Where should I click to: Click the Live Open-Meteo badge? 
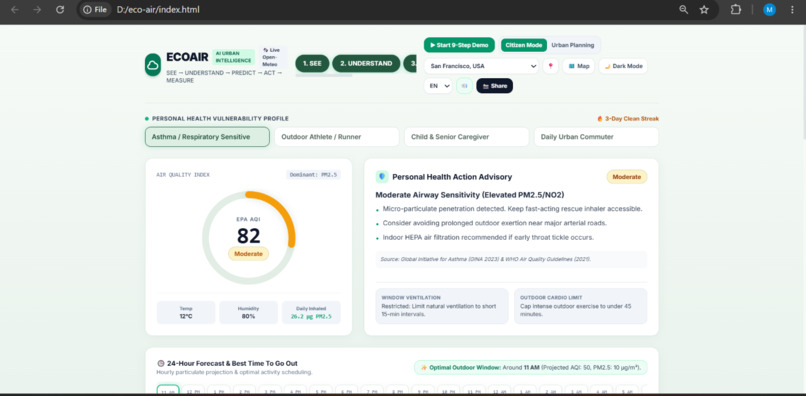pos(272,57)
